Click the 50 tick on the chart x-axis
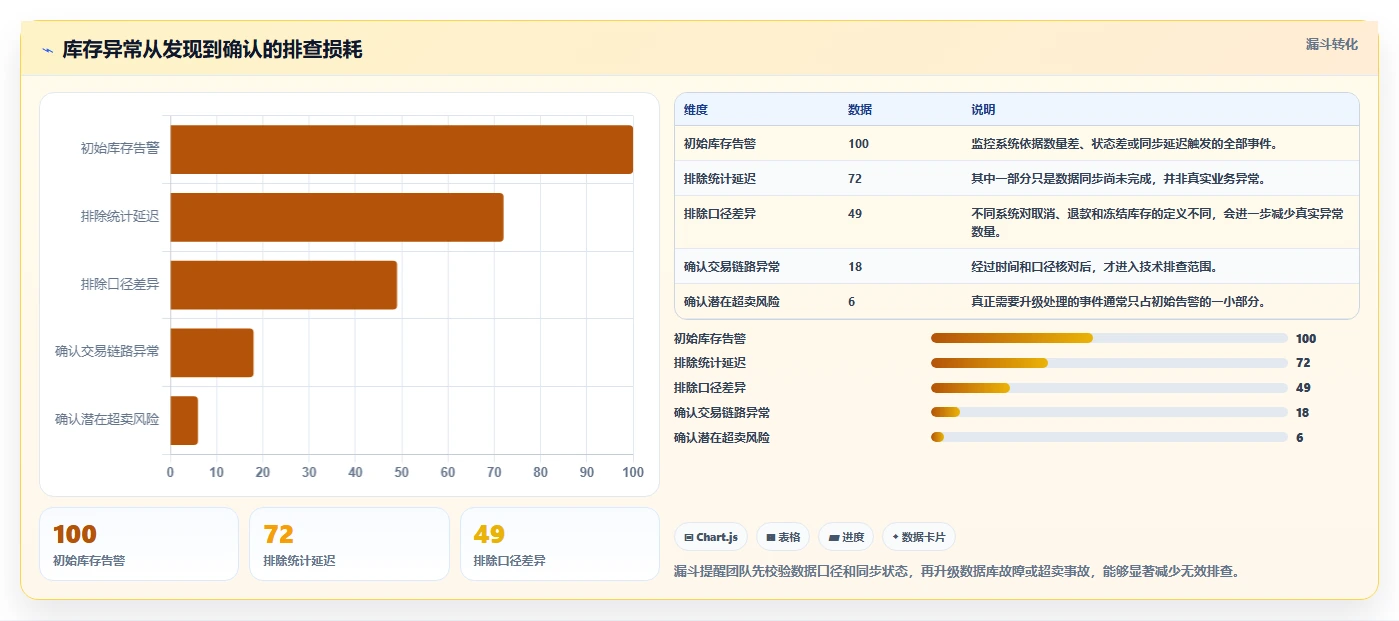Viewport: 1399px width, 621px height. pyautogui.click(x=401, y=472)
